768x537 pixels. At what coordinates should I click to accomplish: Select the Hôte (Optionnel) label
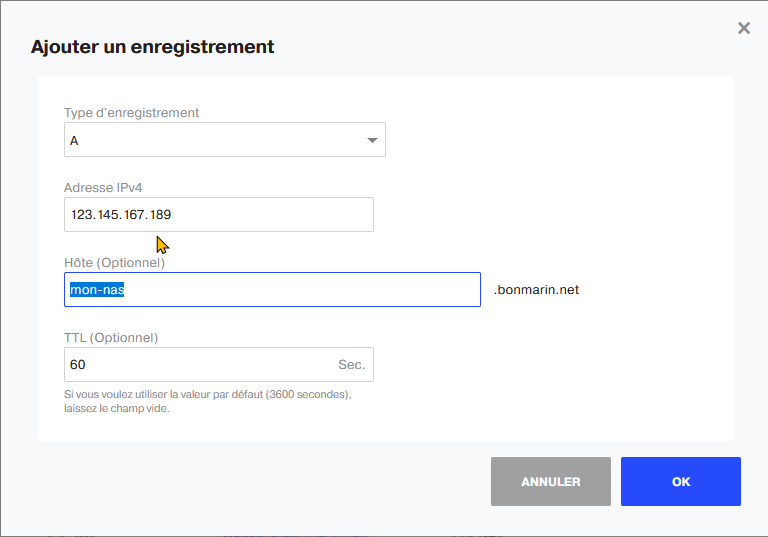[114, 263]
